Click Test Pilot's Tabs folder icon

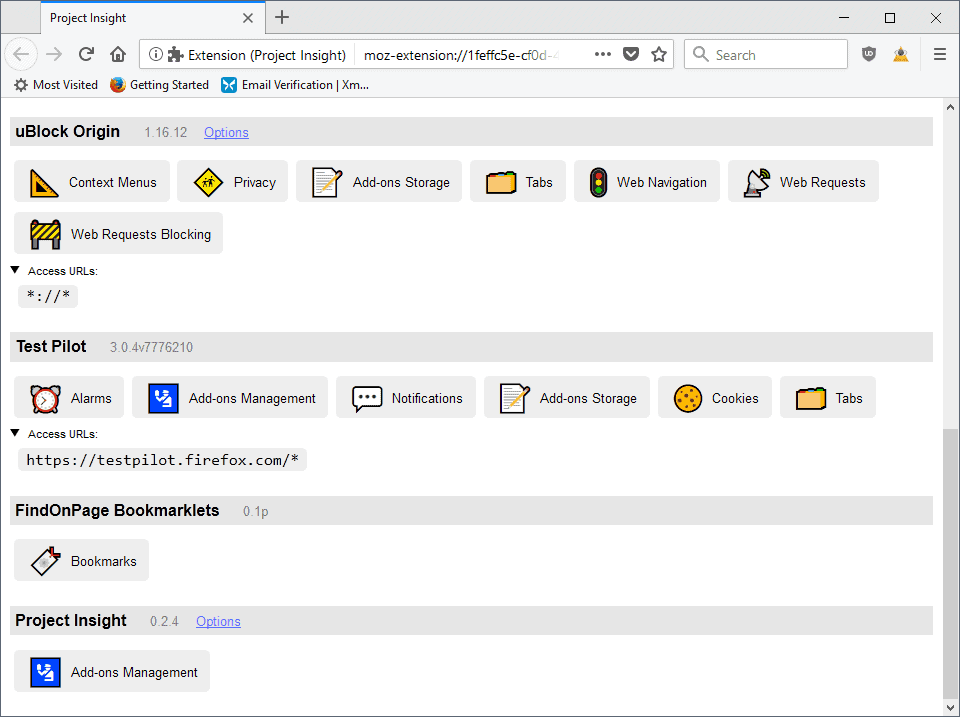[x=811, y=399]
